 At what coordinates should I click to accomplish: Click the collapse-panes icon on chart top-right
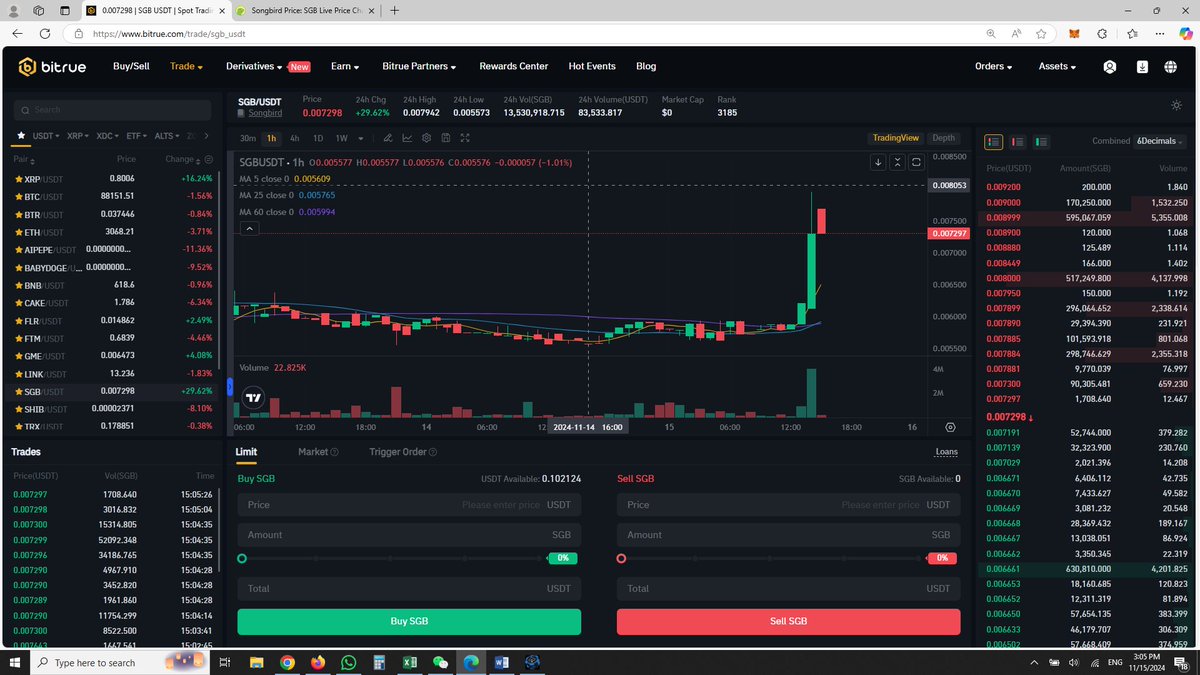click(897, 162)
